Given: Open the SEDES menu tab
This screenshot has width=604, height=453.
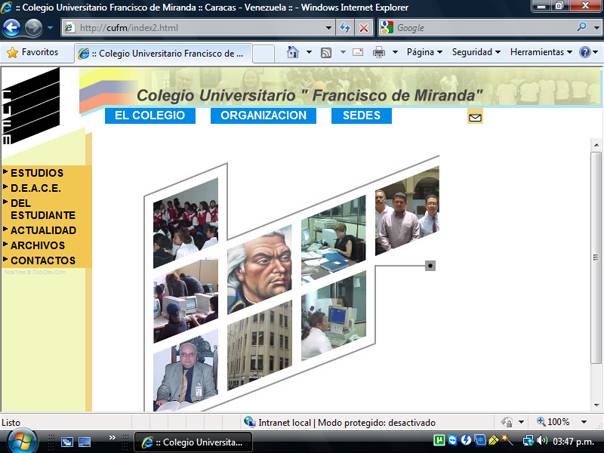Looking at the screenshot, I should click(361, 116).
